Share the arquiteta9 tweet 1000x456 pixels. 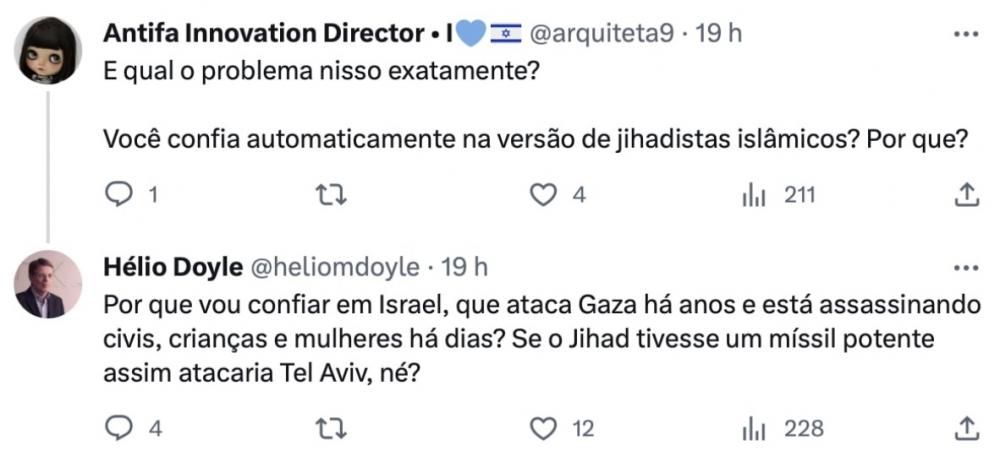(x=966, y=196)
